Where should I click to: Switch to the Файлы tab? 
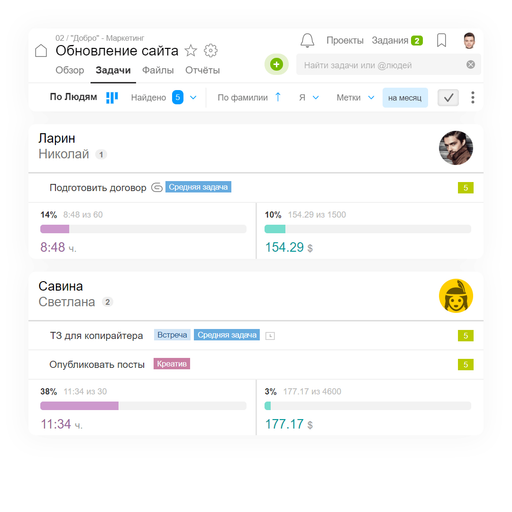click(x=158, y=70)
